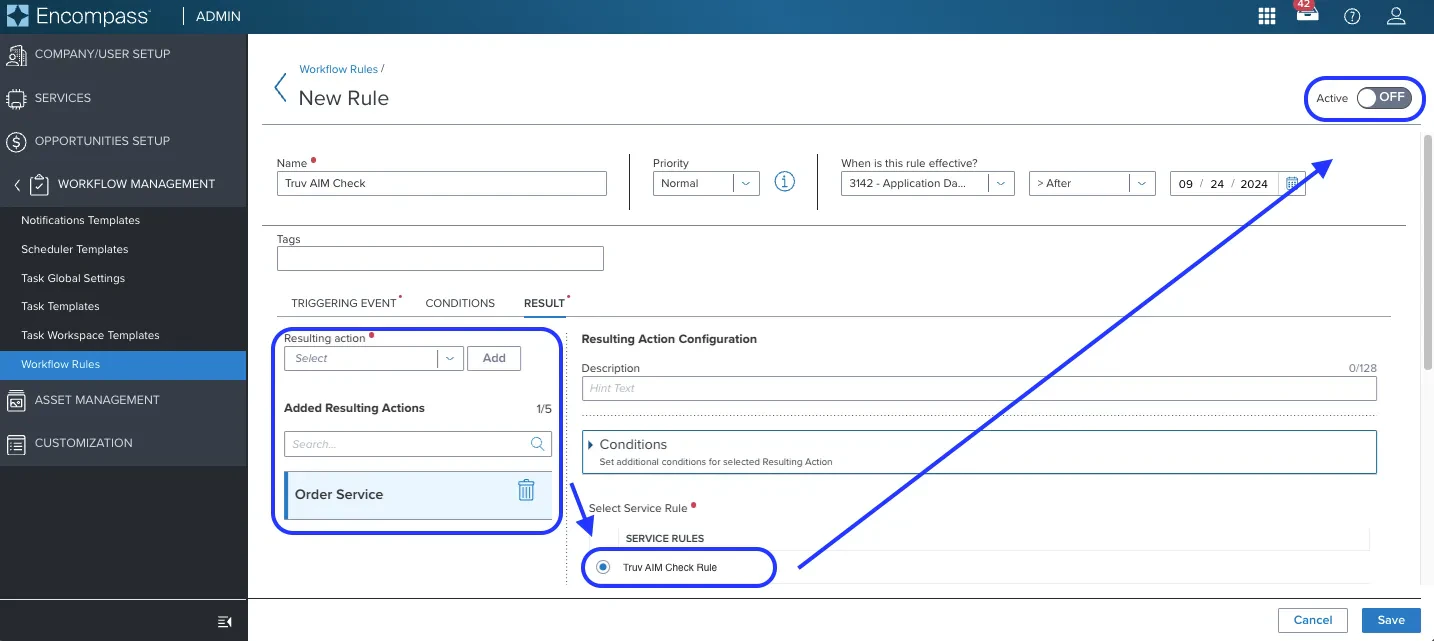Collapse the sidebar with the bottom-left icon
Screen dimensions: 1434x641
(224, 621)
